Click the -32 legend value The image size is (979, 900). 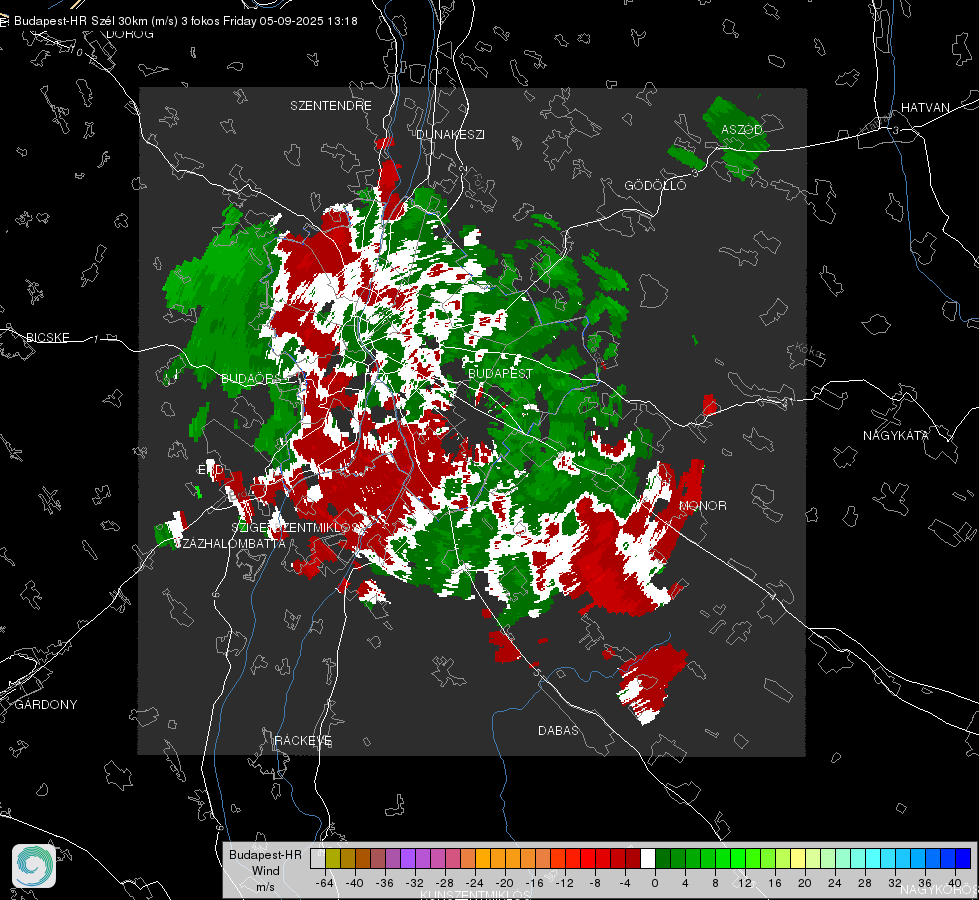pyautogui.click(x=415, y=883)
